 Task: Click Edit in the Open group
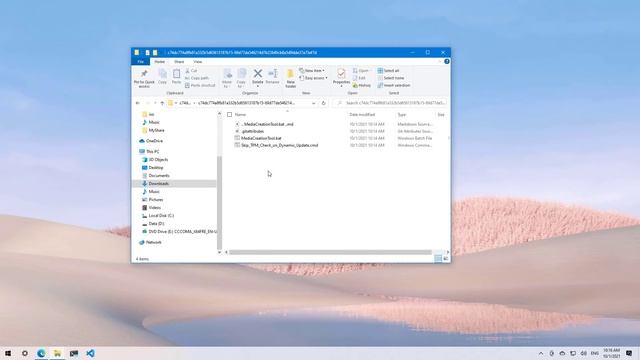(359, 78)
